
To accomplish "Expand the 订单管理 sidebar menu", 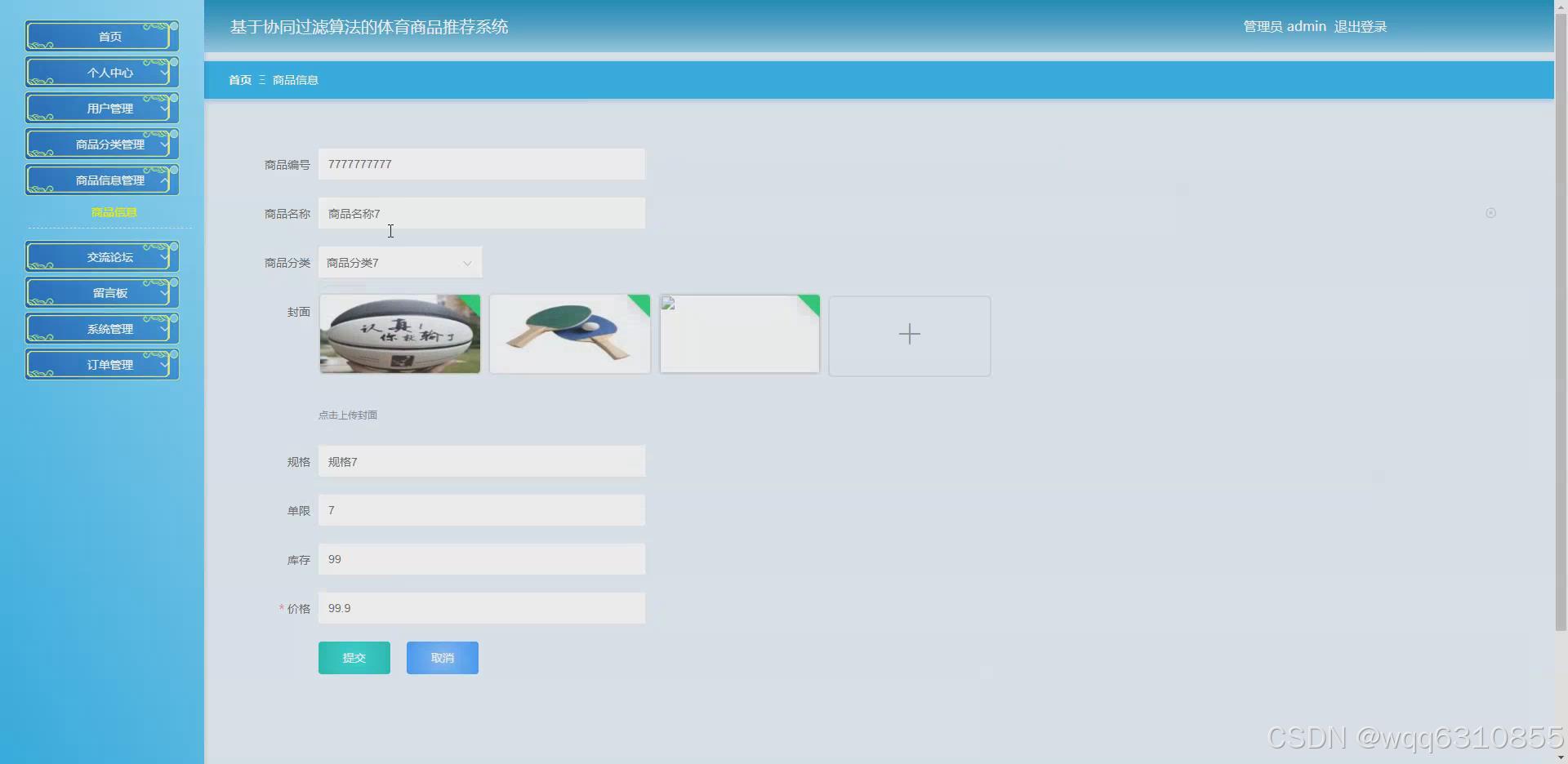I will 102,364.
